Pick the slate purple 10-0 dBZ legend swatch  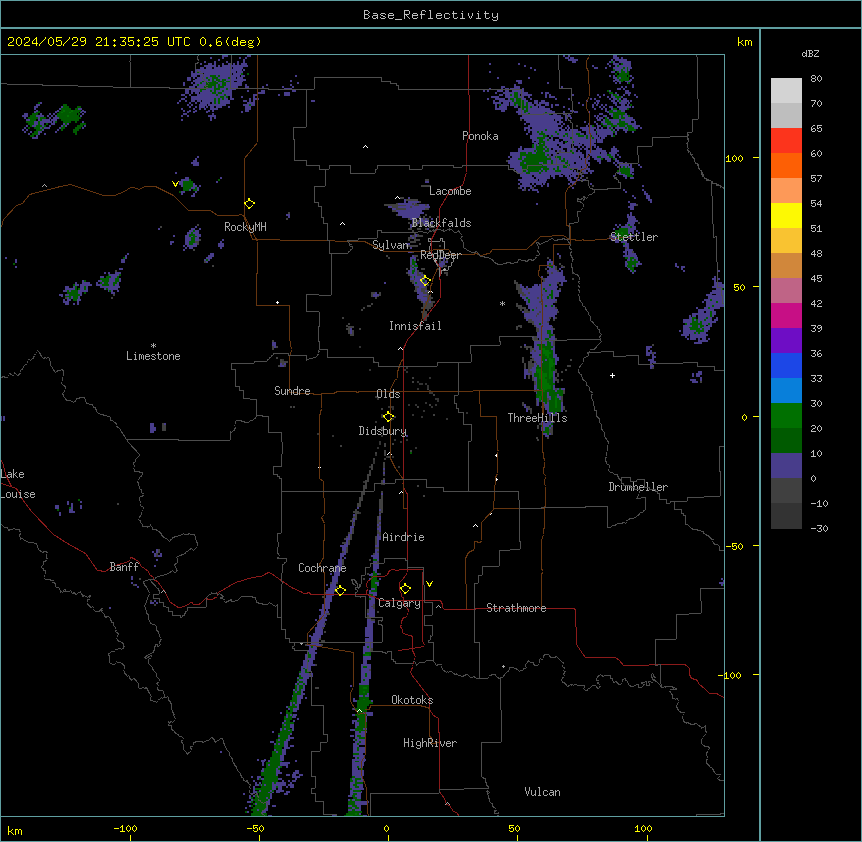[786, 466]
